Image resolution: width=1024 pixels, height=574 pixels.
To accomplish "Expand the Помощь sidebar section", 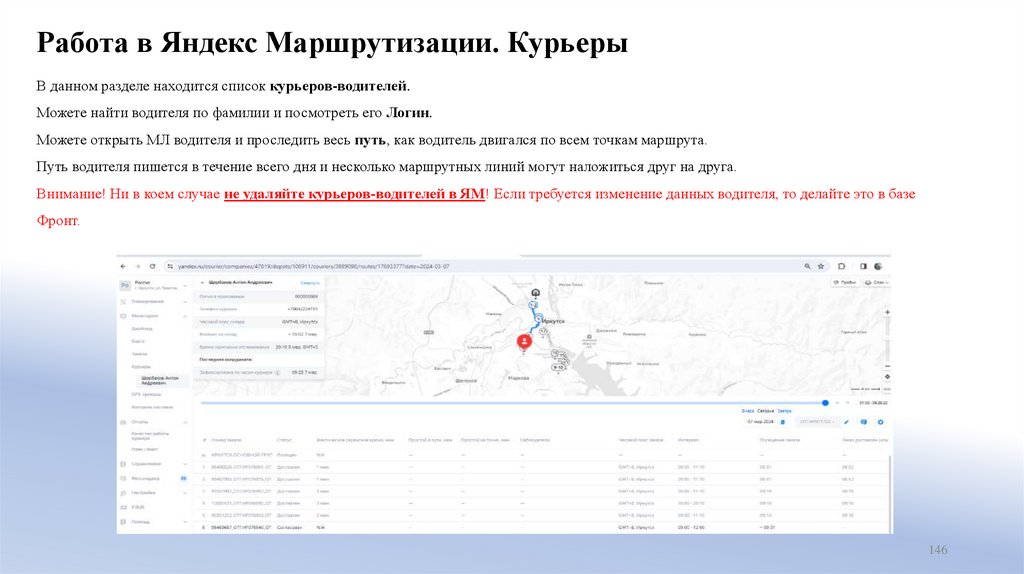I will coord(154,522).
